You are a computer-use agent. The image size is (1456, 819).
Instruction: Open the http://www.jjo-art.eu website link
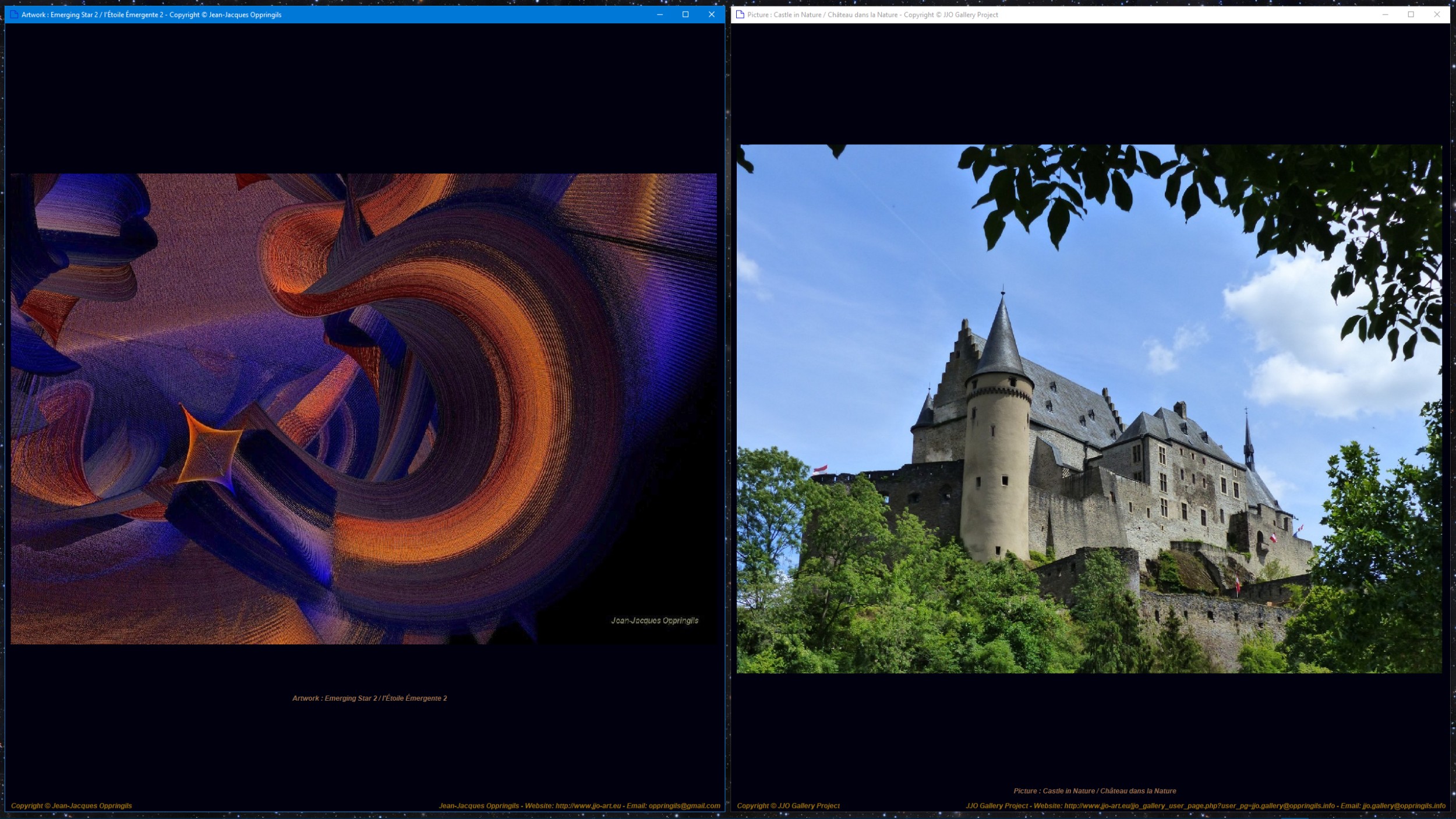(588, 806)
